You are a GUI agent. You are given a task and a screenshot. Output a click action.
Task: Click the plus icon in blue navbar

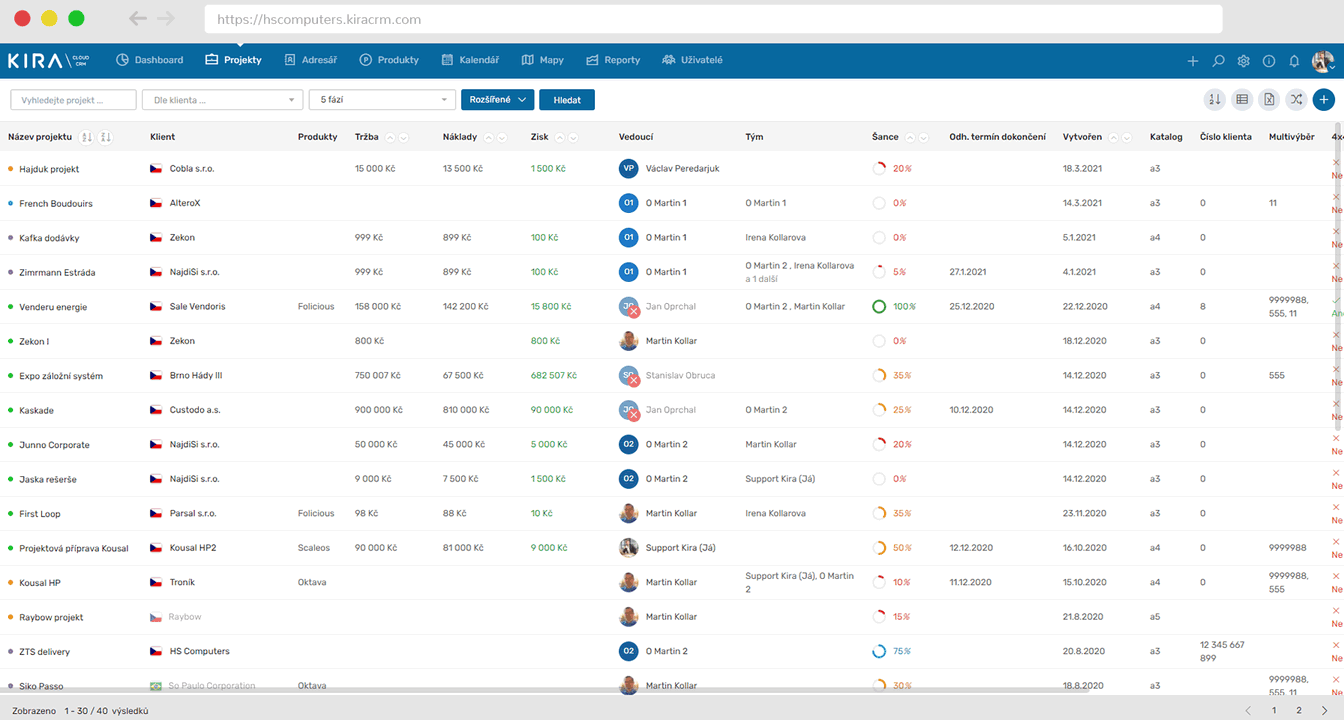(x=1192, y=61)
